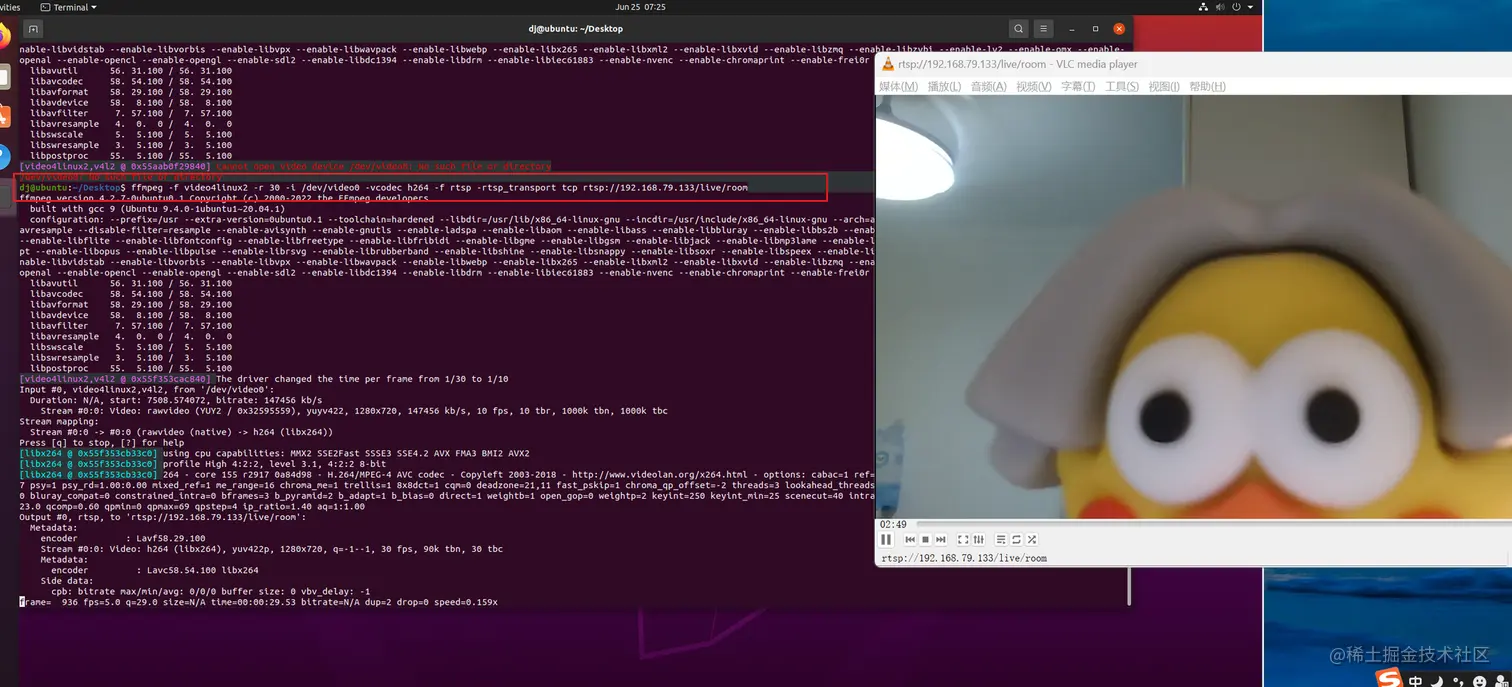Click the VLC elapsed time 02:49
The height and width of the screenshot is (687, 1512).
point(893,524)
